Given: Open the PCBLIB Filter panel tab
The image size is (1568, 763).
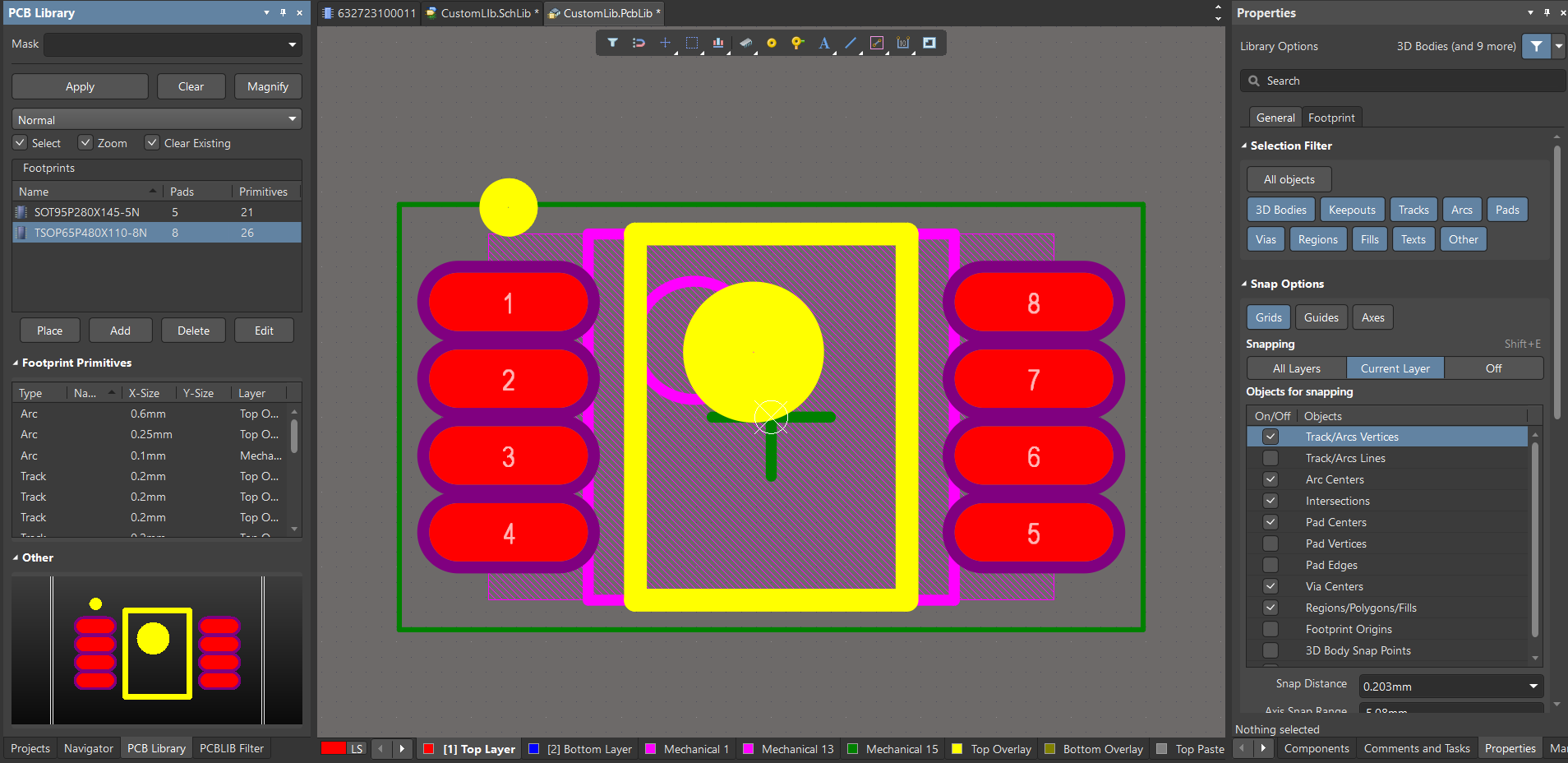Looking at the screenshot, I should coord(232,748).
